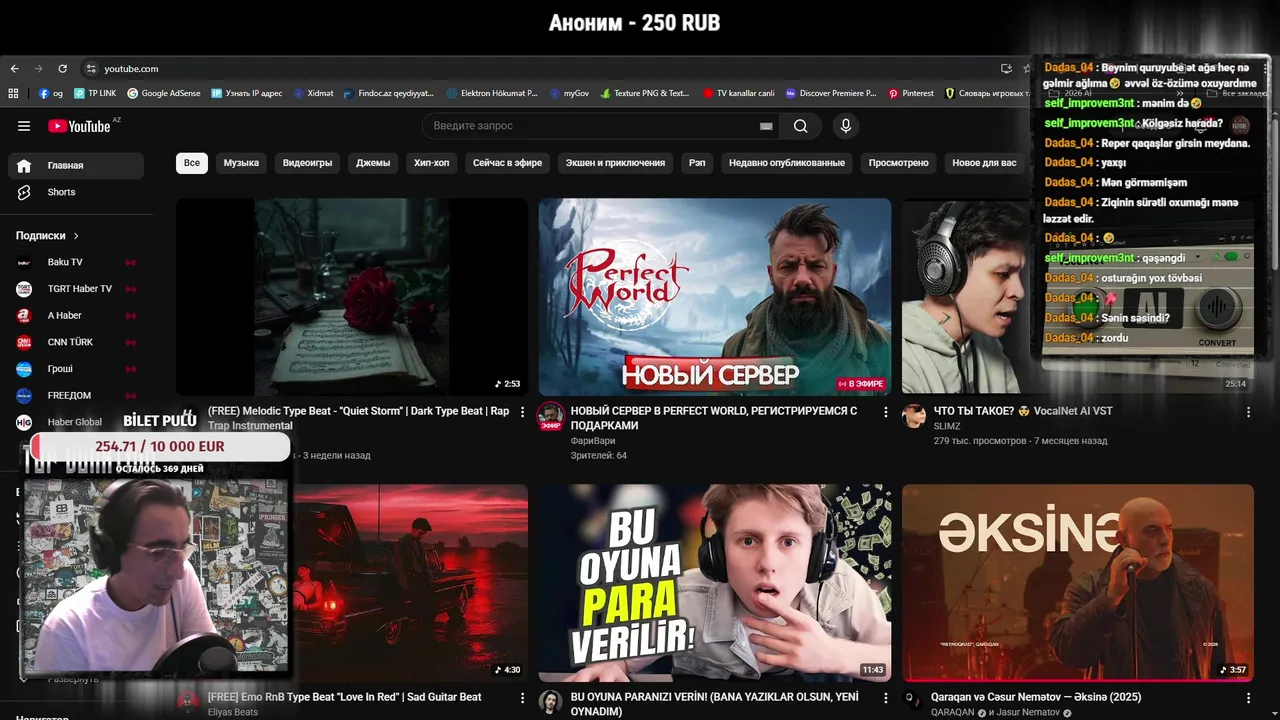Open CNN TÜRK channel in subscriptions

pyautogui.click(x=76, y=342)
